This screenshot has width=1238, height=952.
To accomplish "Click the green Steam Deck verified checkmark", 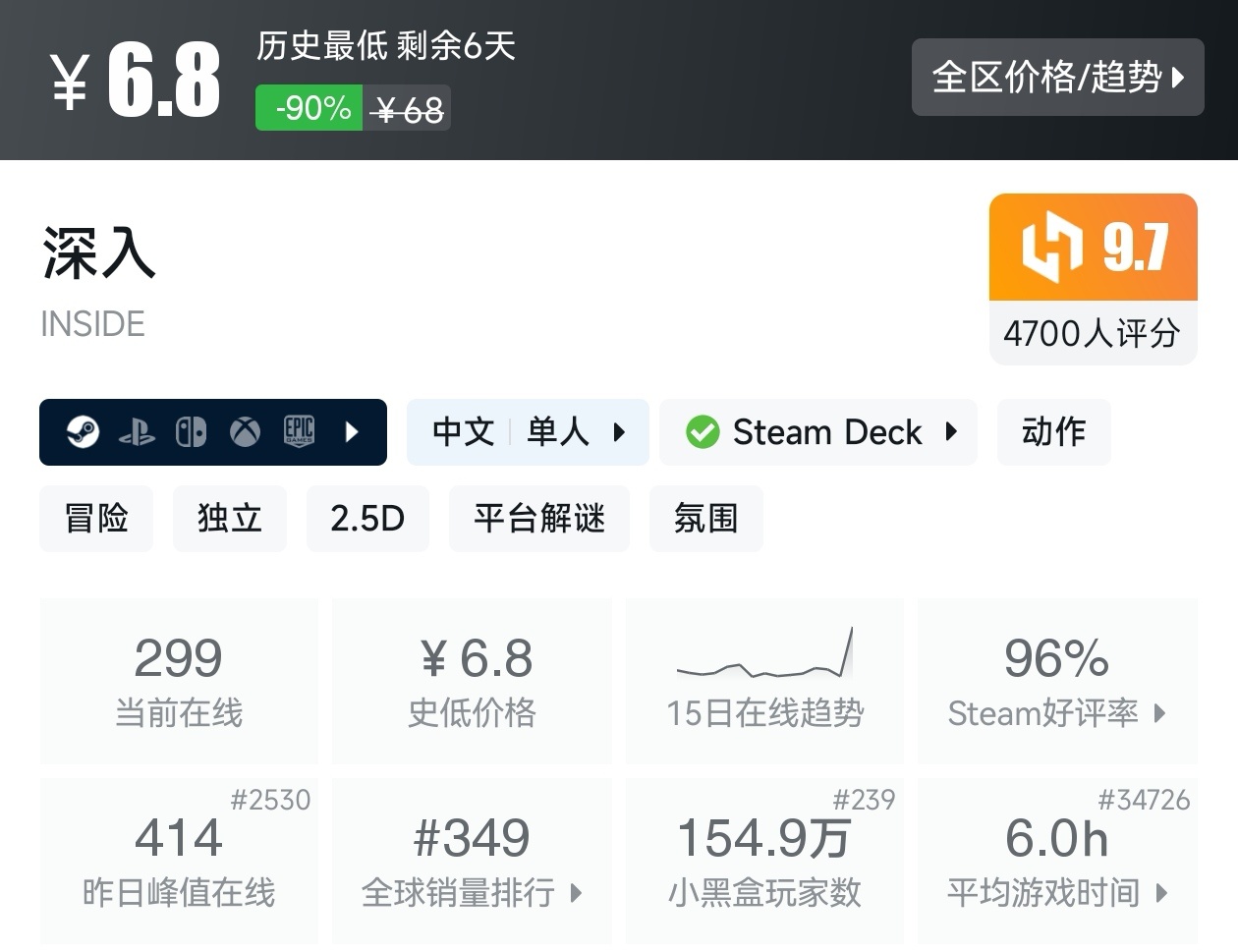I will point(702,431).
